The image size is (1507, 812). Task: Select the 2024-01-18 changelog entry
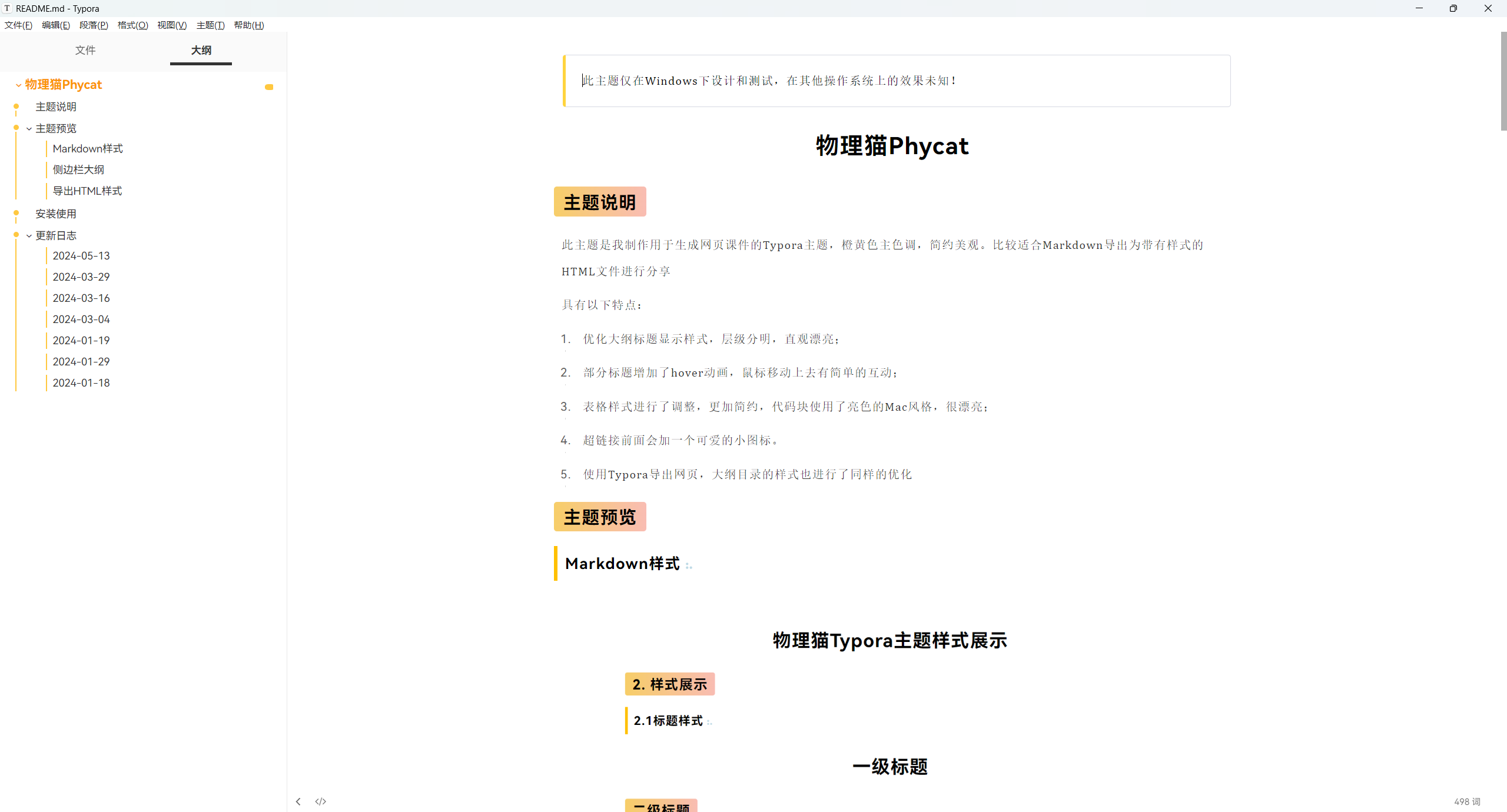click(x=81, y=383)
